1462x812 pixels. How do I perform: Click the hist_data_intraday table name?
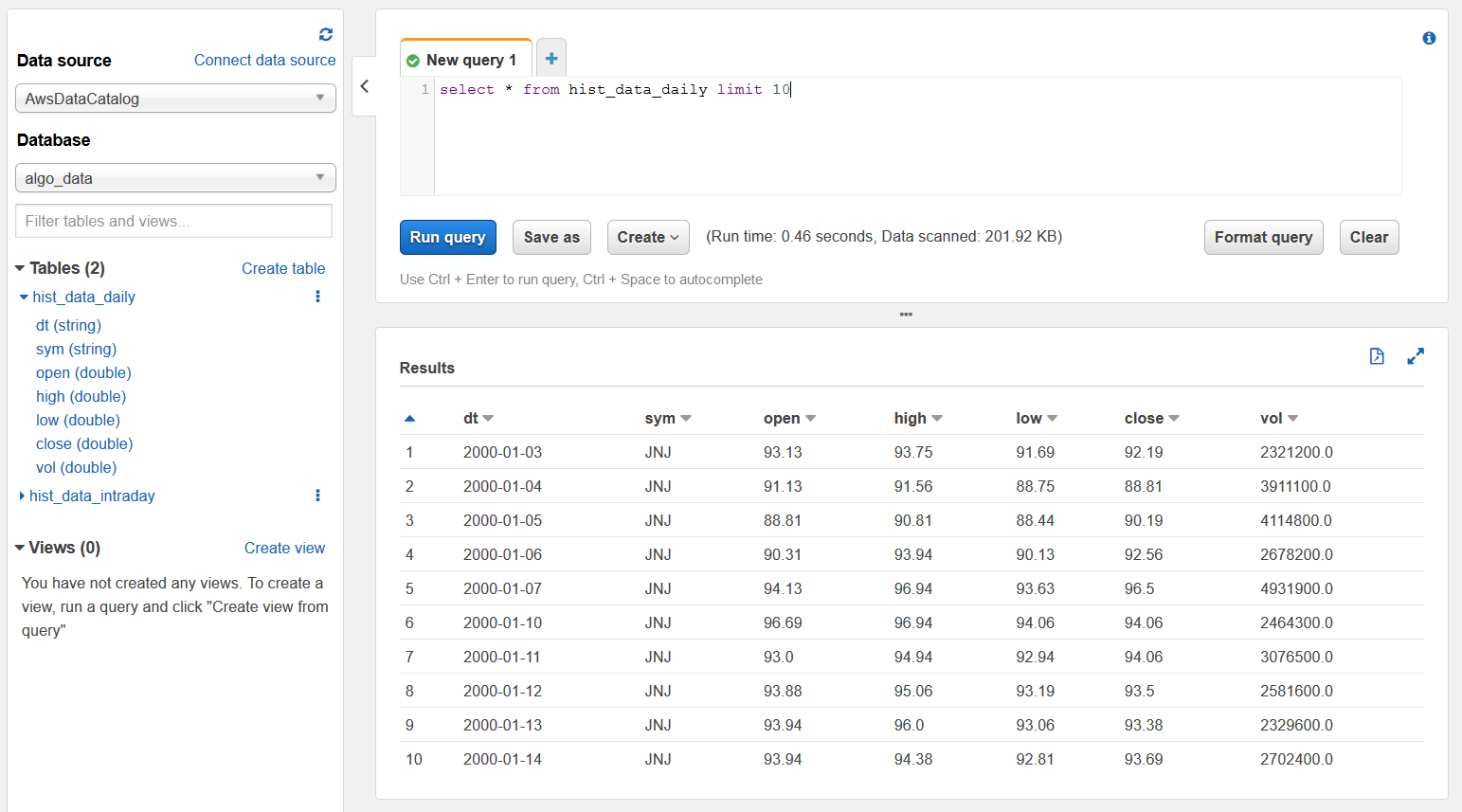pyautogui.click(x=92, y=496)
